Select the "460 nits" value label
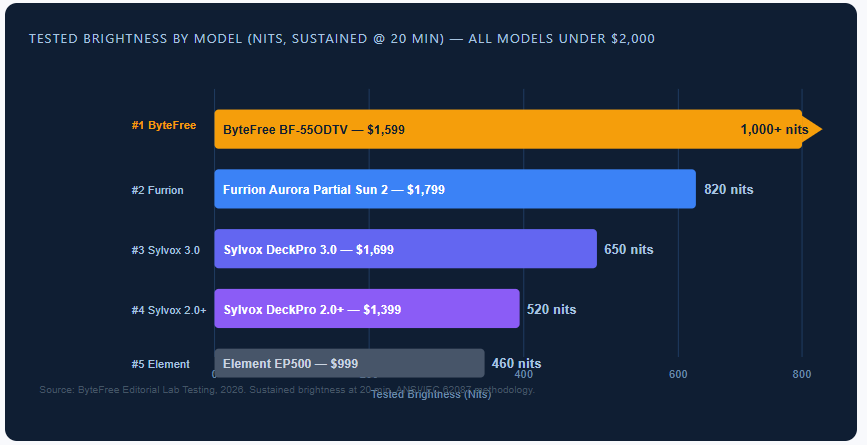This screenshot has height=445, width=867. pos(516,363)
